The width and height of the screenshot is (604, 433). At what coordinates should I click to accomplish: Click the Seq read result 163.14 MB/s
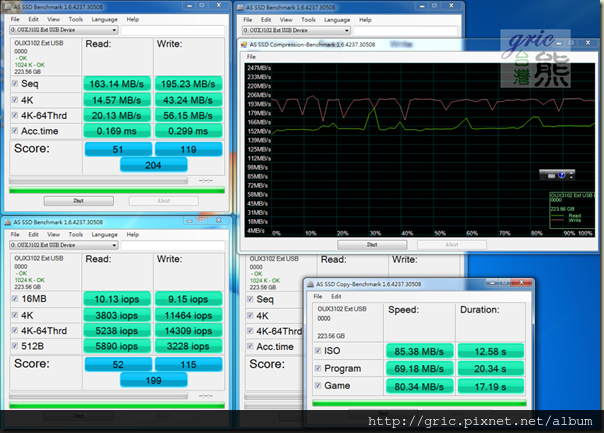click(x=117, y=84)
